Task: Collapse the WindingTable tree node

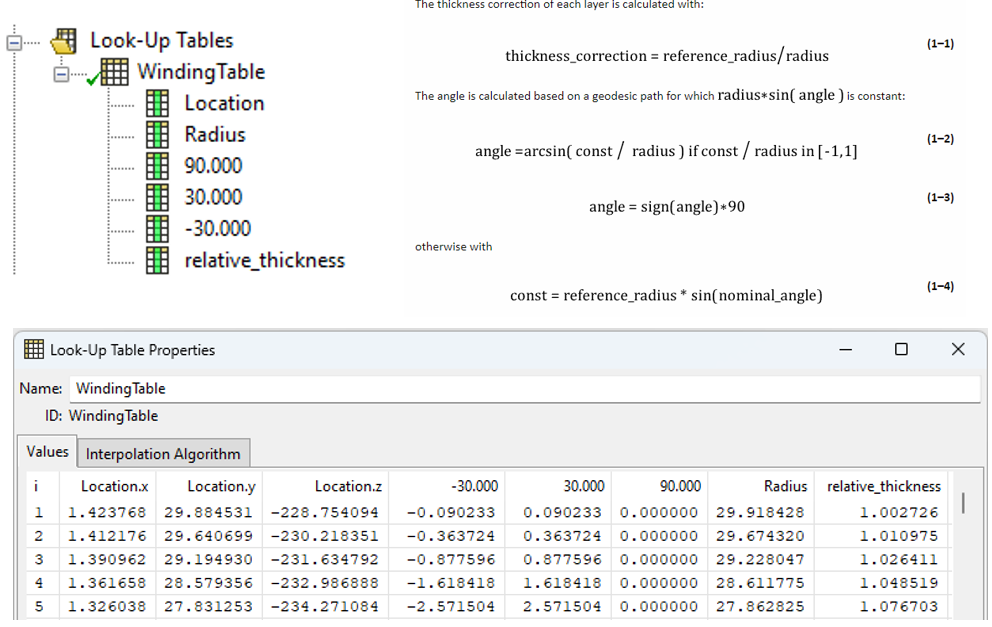Action: pos(63,74)
